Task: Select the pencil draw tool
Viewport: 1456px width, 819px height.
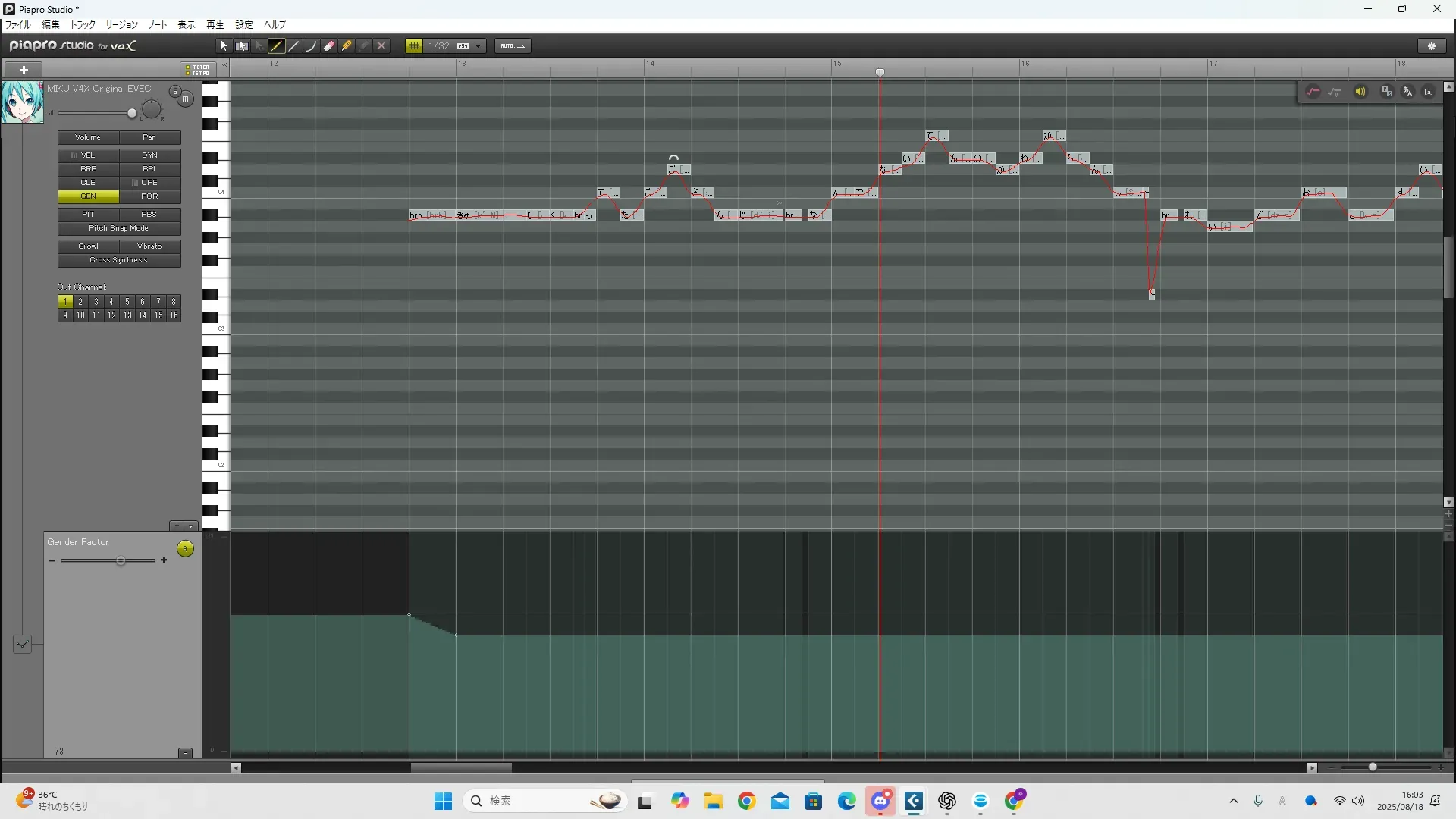Action: (x=277, y=46)
